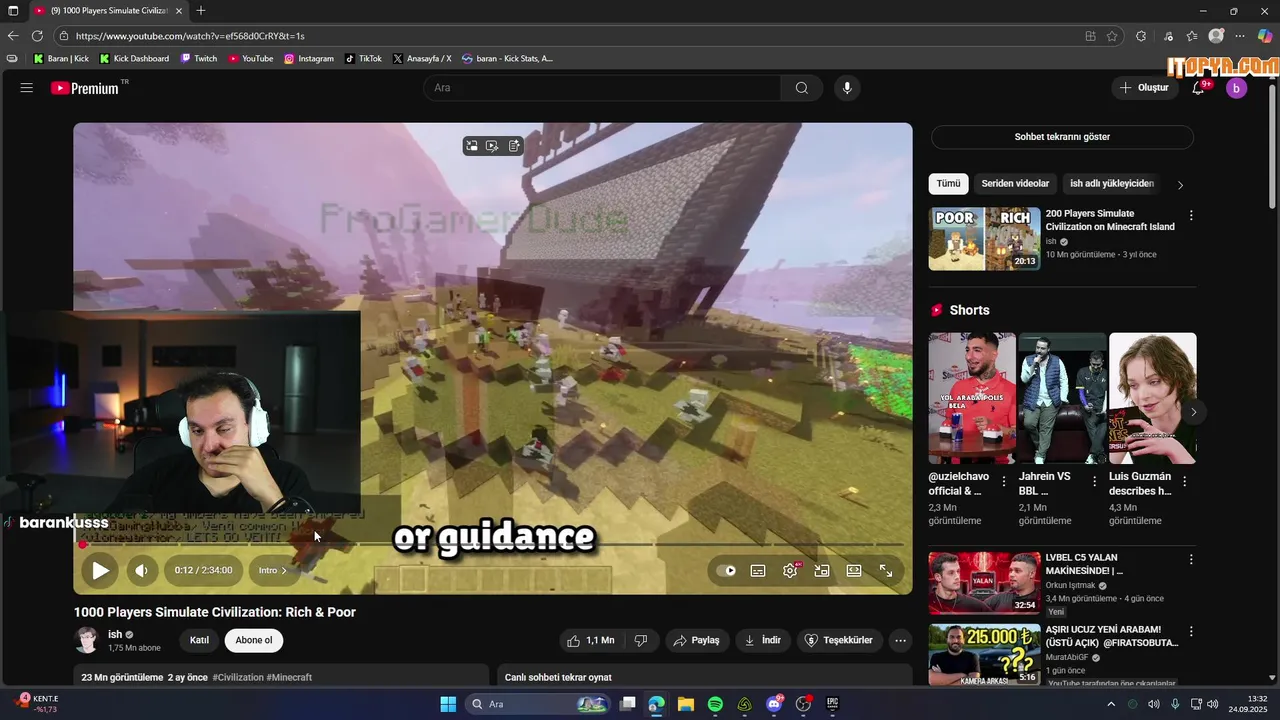Open the @uzielchavo official Short
Screen dimensions: 1280x720
971,398
